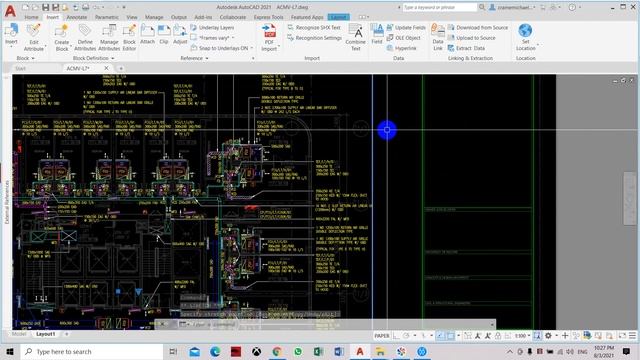Click Update Fields
This screenshot has width=640, height=360.
(x=406, y=27)
